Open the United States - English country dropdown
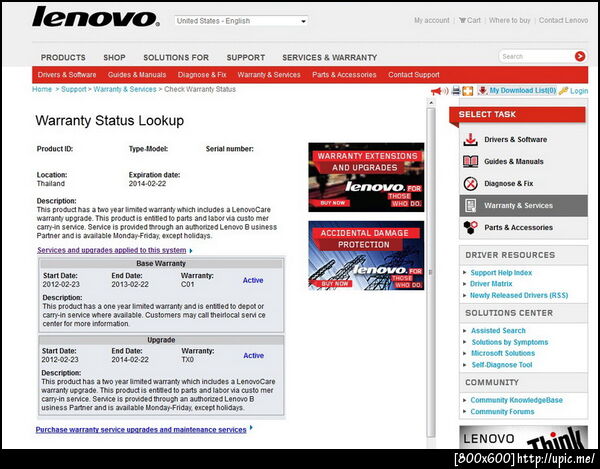This screenshot has width=600, height=469. (241, 21)
